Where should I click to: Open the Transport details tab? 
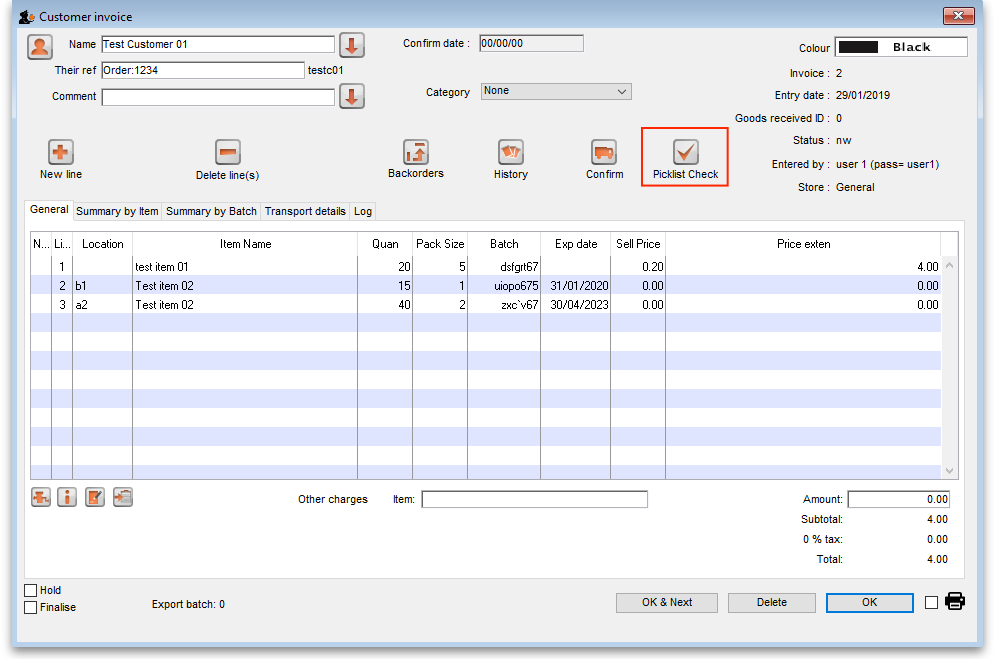305,211
